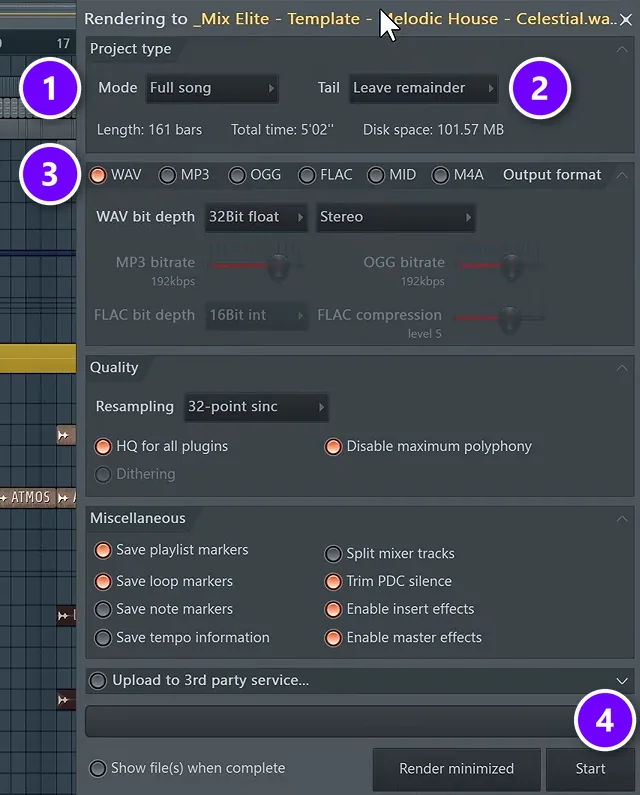Collapse the Output format section
This screenshot has width=640, height=795.
click(x=622, y=175)
